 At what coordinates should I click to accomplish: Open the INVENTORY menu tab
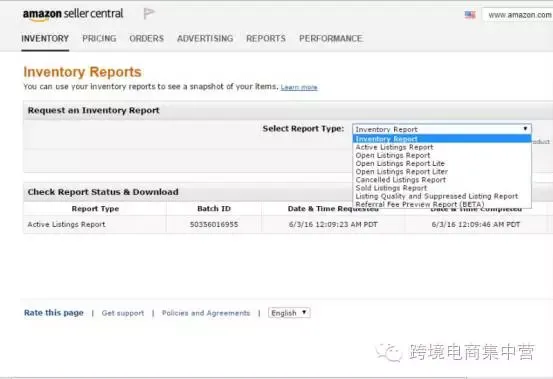point(45,38)
